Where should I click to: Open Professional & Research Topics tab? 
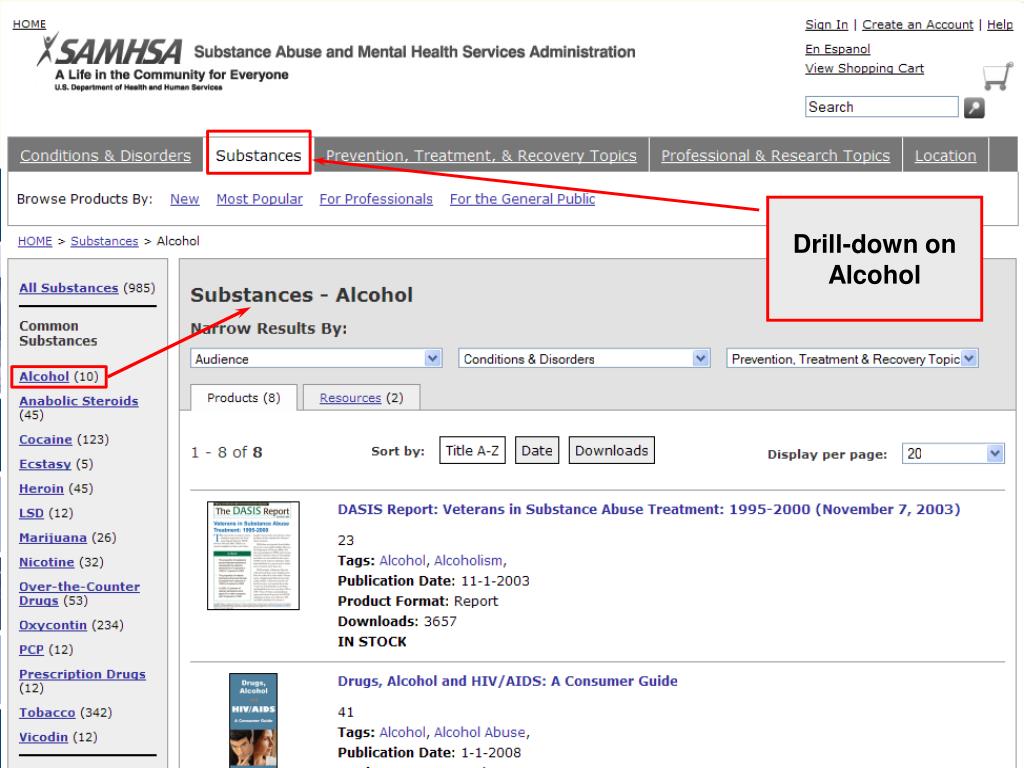click(x=775, y=155)
